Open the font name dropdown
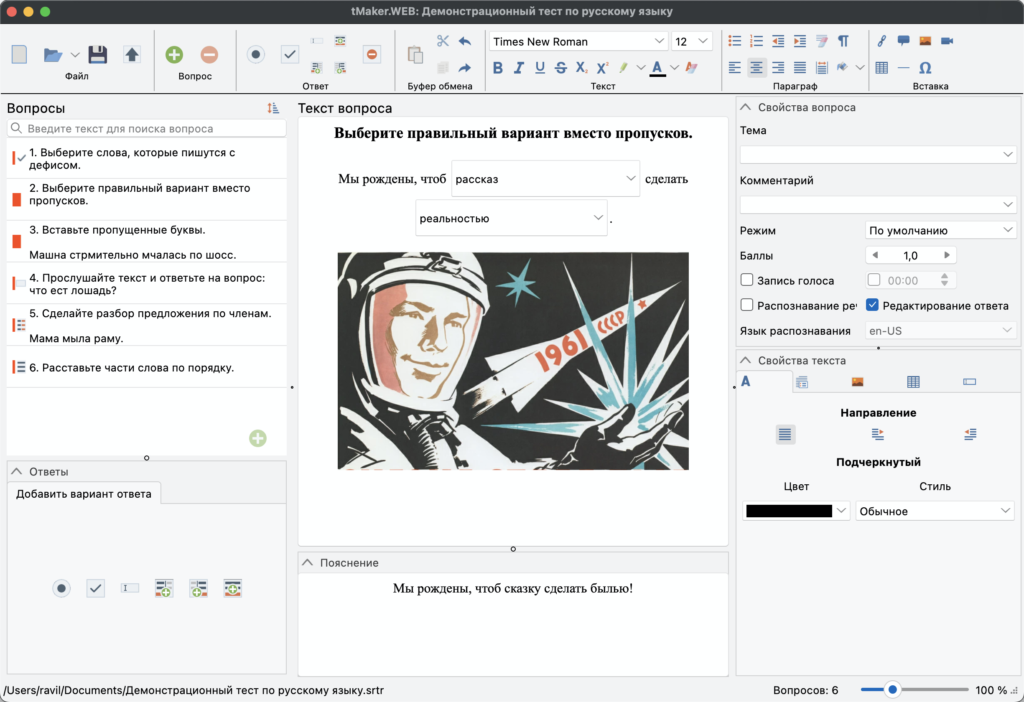This screenshot has width=1024, height=702. coord(659,41)
